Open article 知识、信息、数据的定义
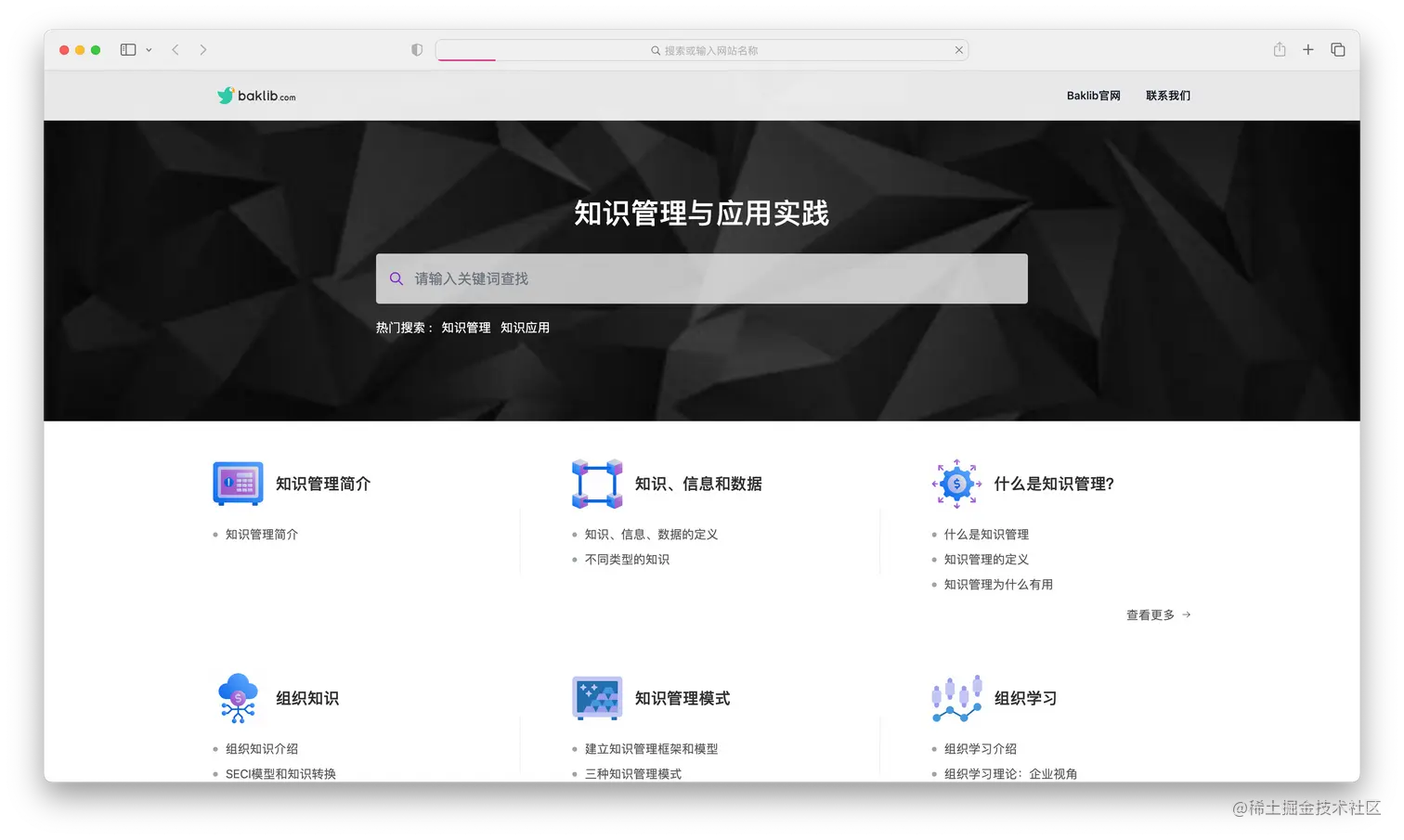The image size is (1404, 840). [x=651, y=535]
